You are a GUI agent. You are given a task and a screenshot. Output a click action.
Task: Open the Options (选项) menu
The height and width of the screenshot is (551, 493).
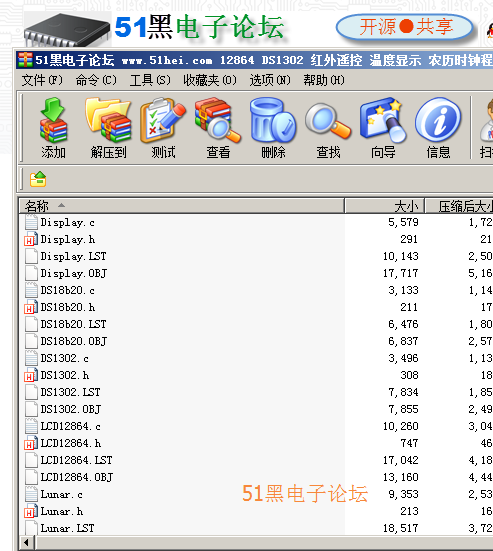270,80
